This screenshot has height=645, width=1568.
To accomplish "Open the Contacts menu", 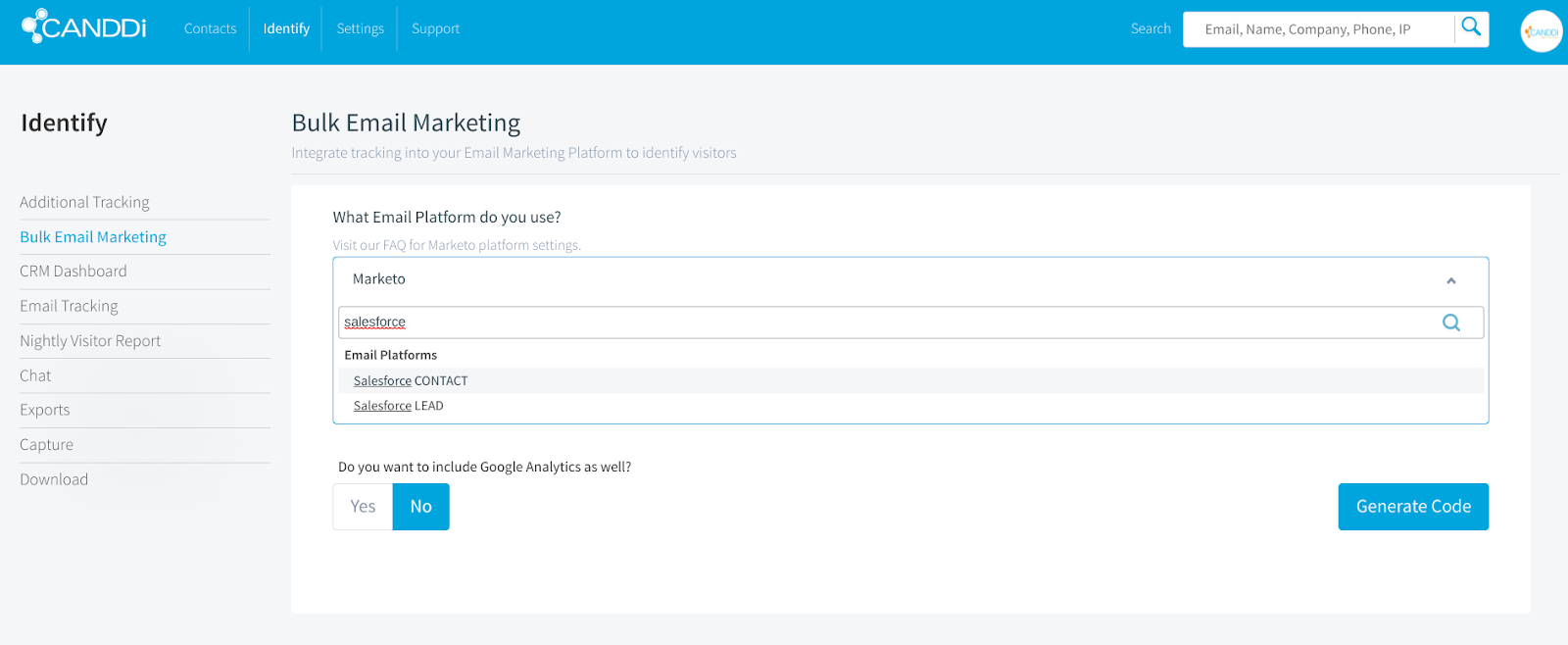I will tap(210, 28).
